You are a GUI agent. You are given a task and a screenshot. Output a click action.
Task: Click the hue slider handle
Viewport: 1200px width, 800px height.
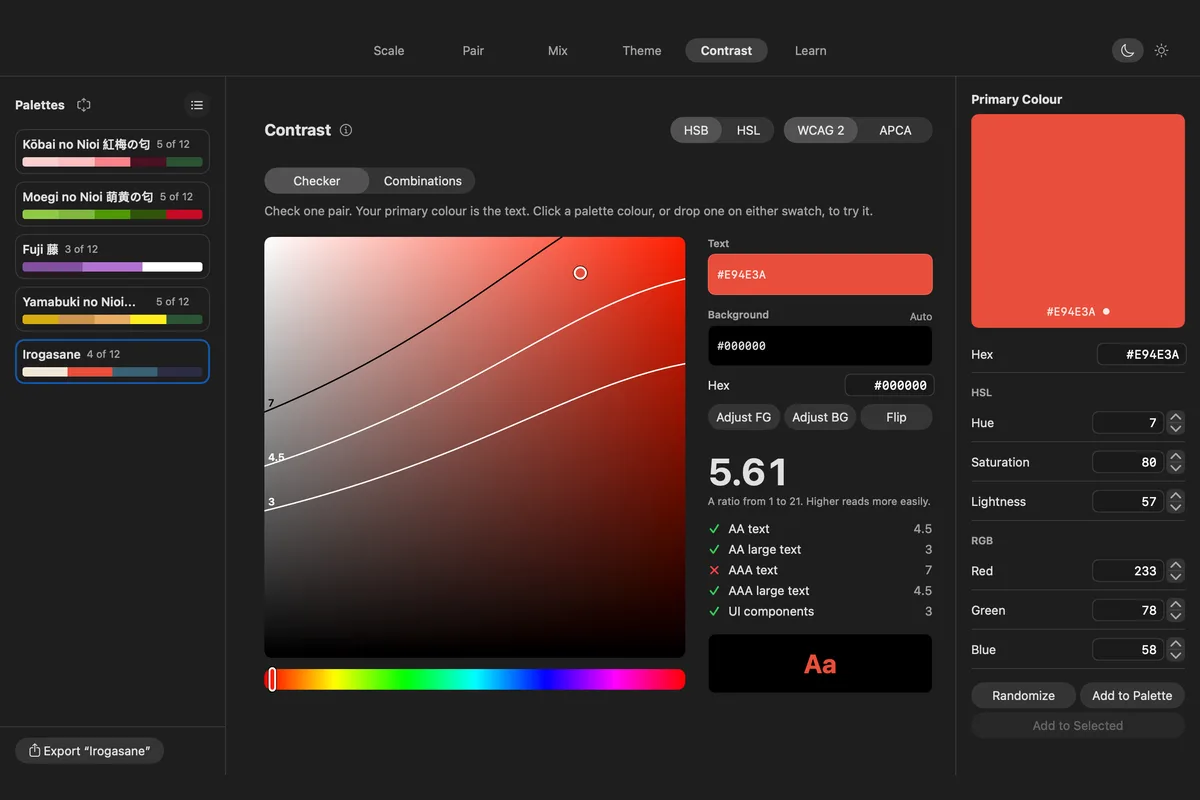272,680
